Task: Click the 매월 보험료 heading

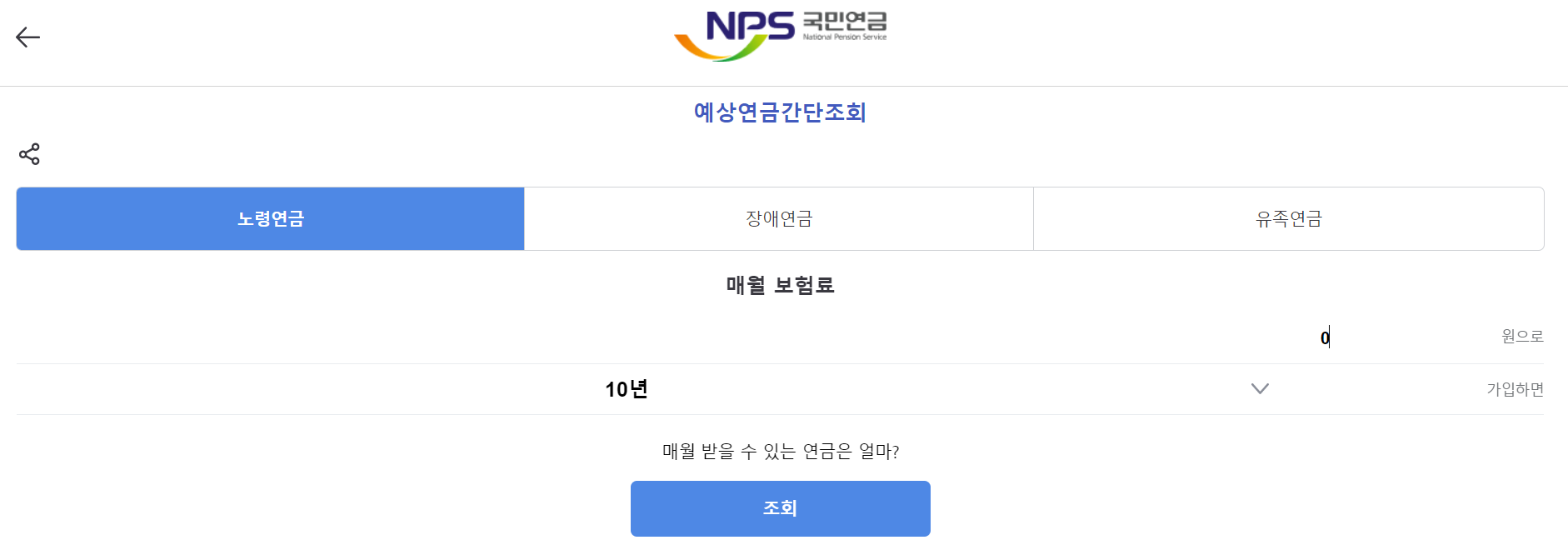Action: [x=780, y=284]
